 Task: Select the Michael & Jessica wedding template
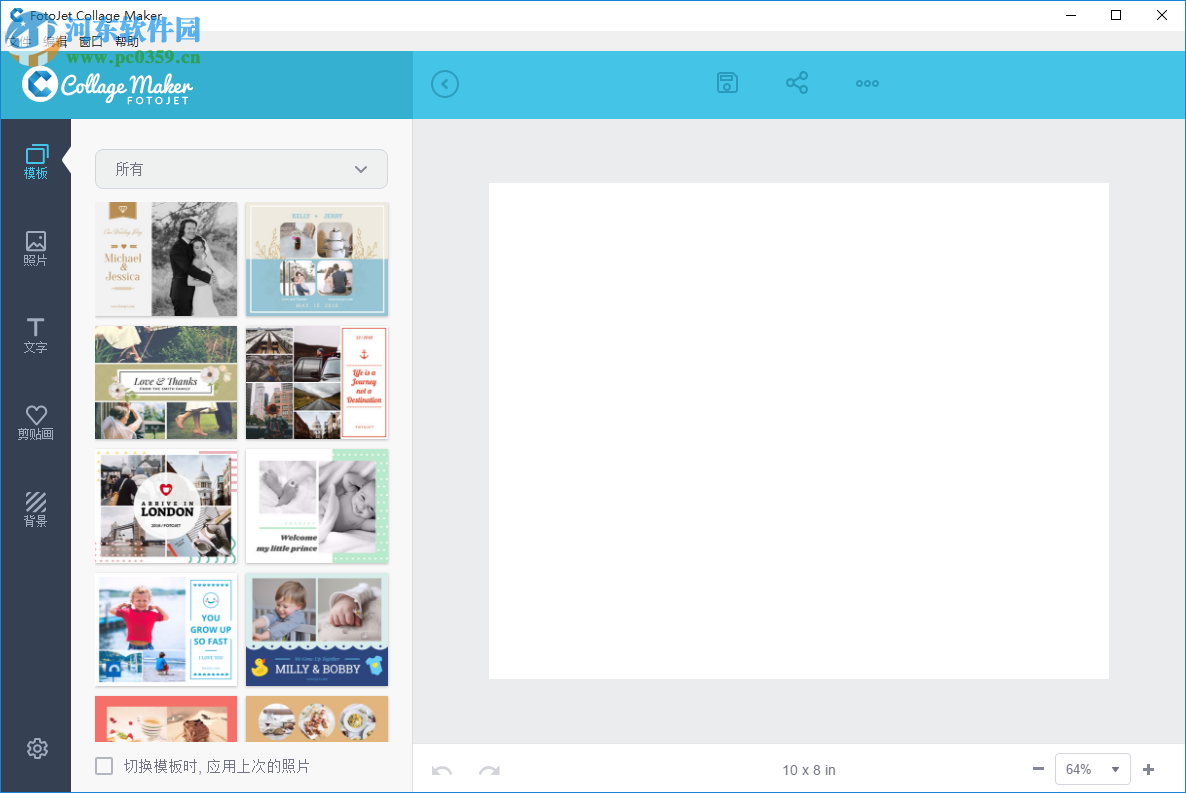click(165, 258)
